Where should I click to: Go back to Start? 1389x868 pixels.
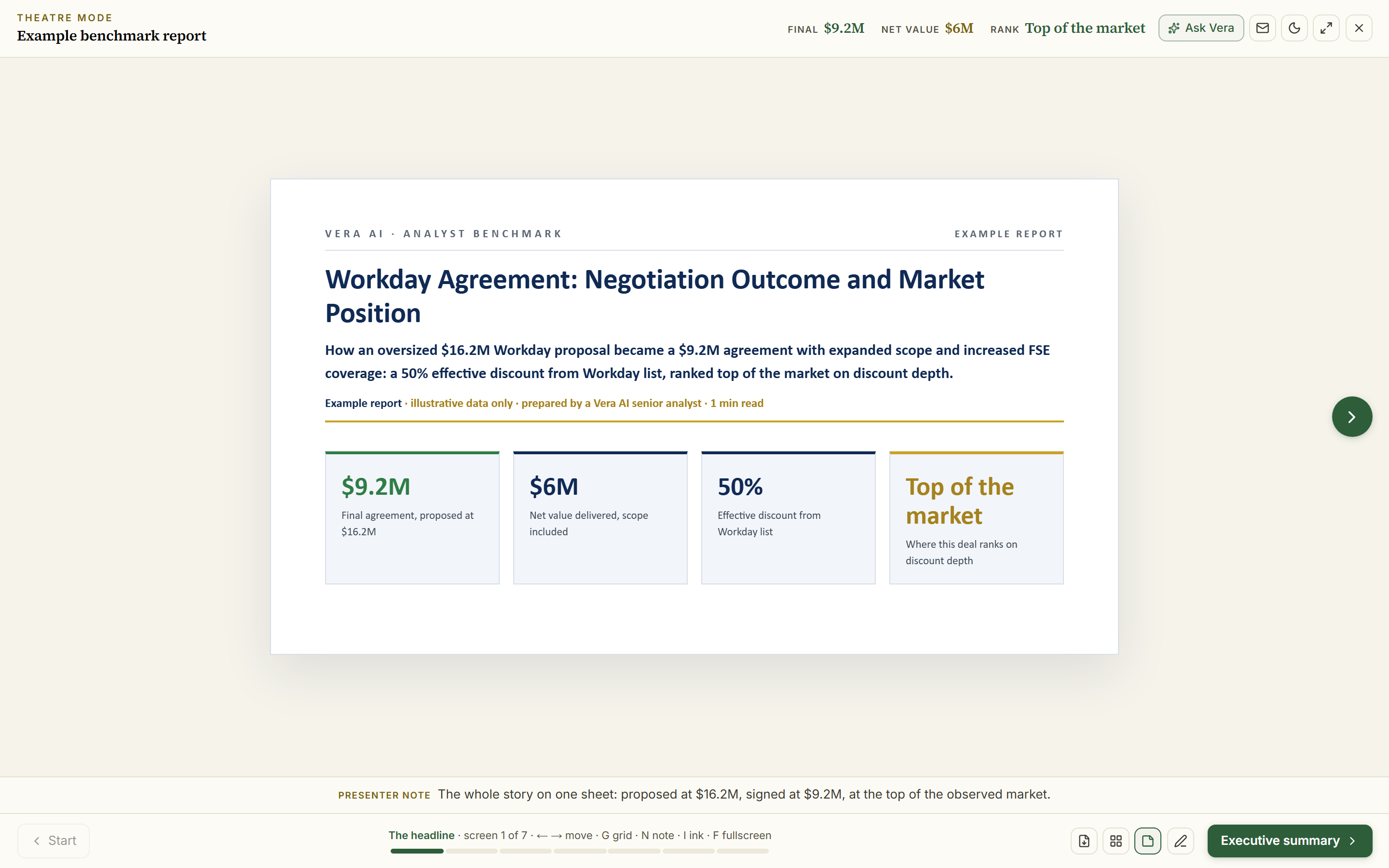click(x=54, y=841)
